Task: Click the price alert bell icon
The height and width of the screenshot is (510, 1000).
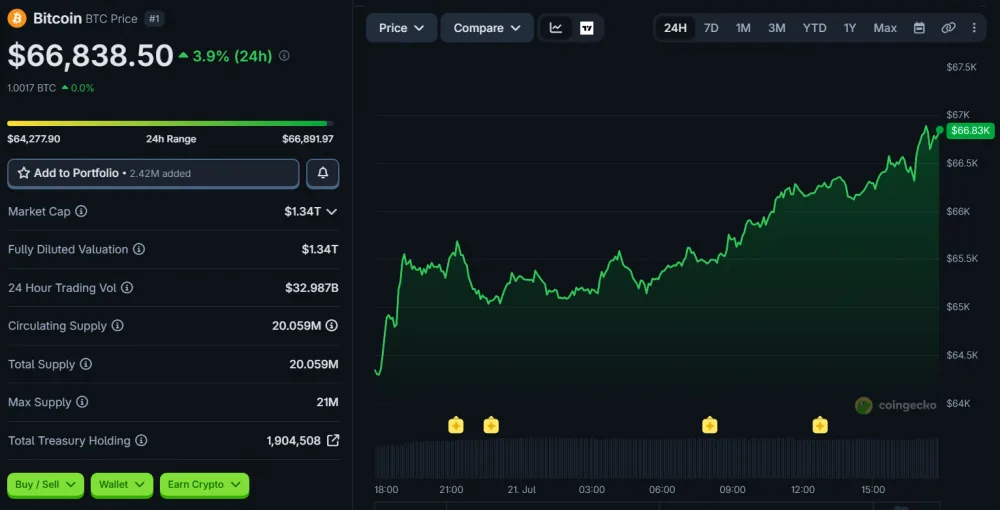Action: pyautogui.click(x=323, y=173)
